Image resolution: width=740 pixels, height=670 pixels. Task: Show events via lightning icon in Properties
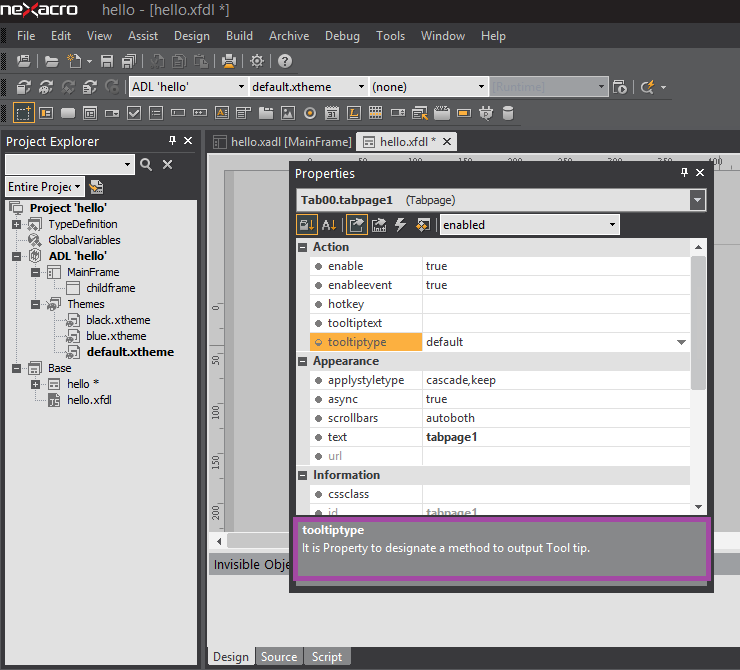(x=400, y=225)
